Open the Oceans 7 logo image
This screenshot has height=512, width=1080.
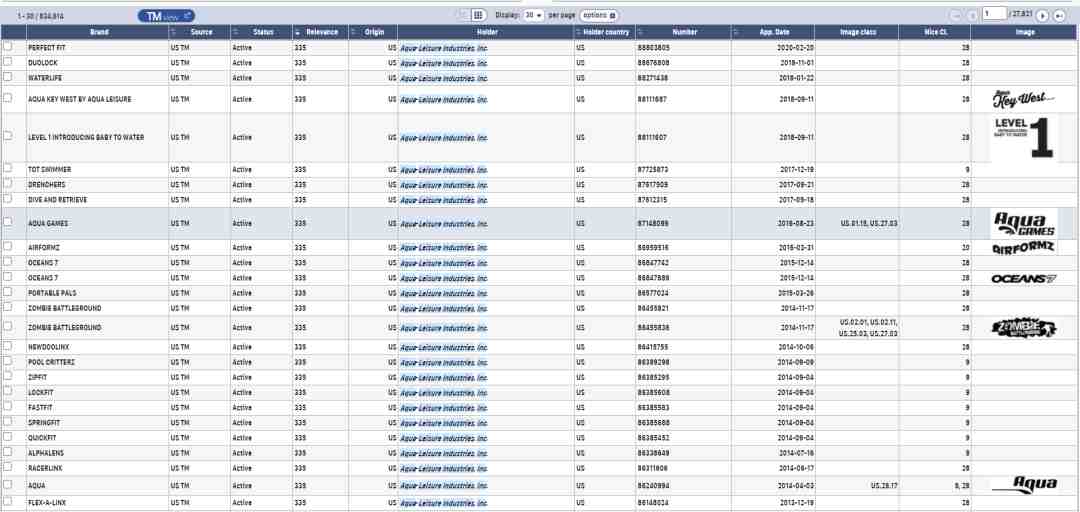click(x=1024, y=278)
